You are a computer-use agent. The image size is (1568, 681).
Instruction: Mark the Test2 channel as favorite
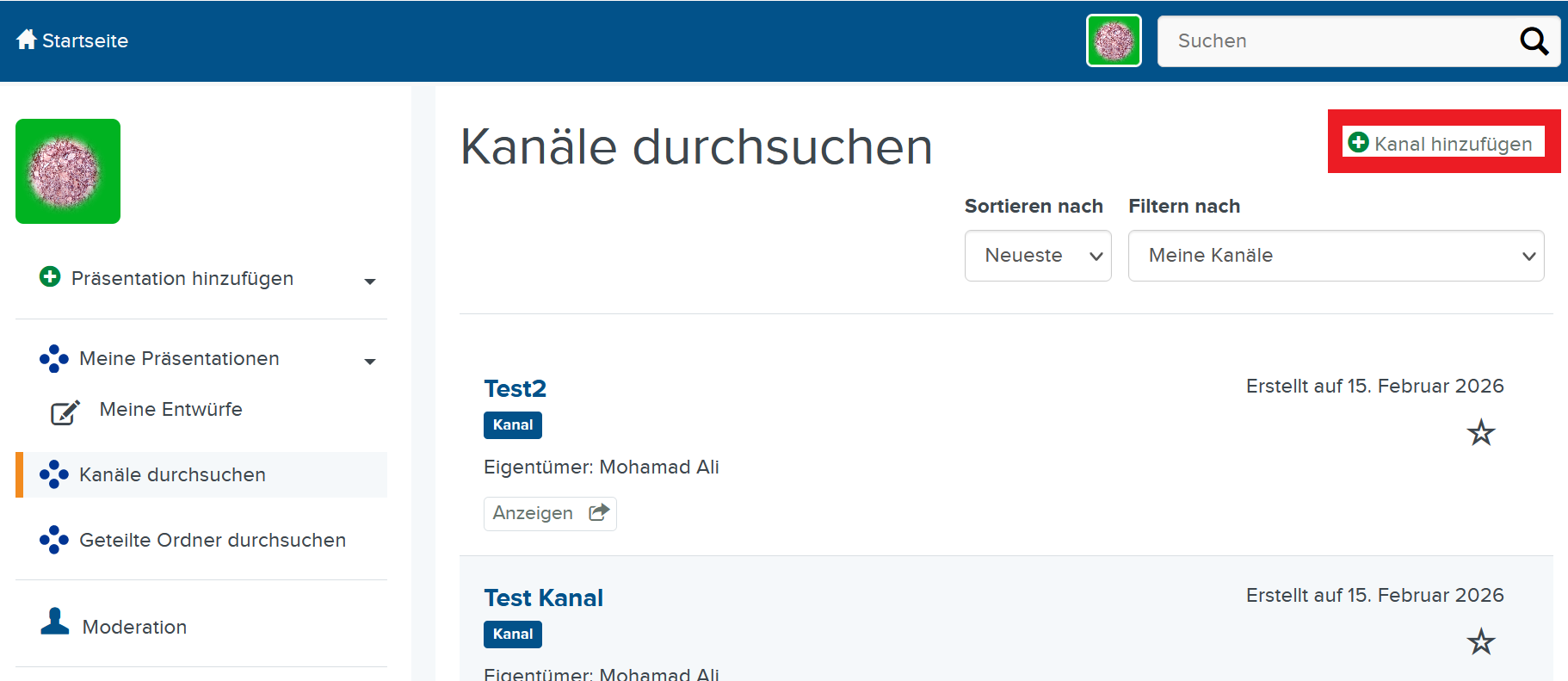tap(1480, 433)
